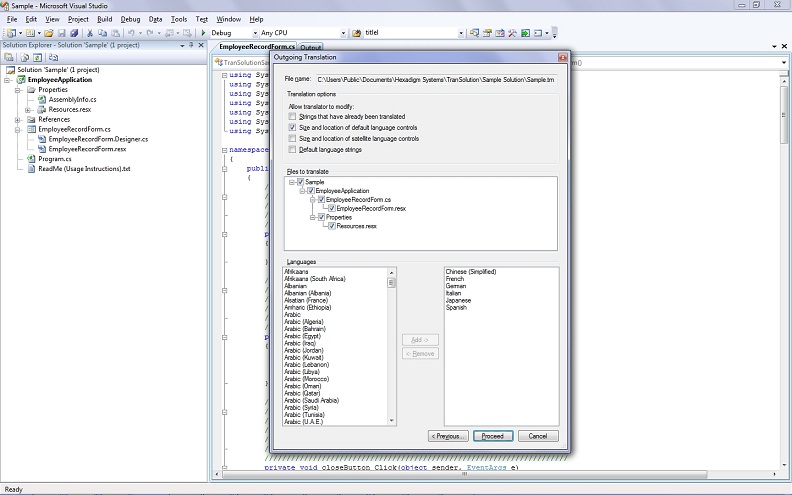The image size is (792, 495).
Task: Collapse EmployeeApplication node in Solution Explorer
Action: pos(8,80)
